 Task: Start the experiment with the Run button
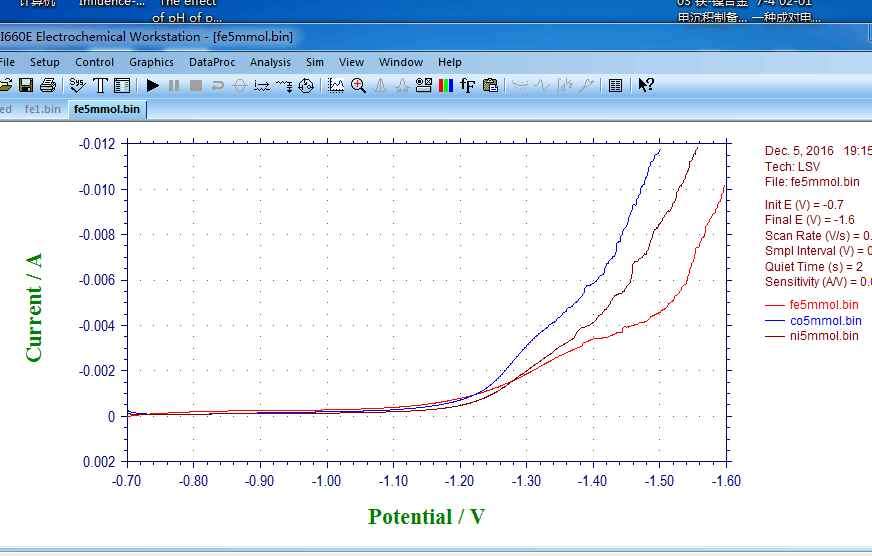[x=152, y=86]
